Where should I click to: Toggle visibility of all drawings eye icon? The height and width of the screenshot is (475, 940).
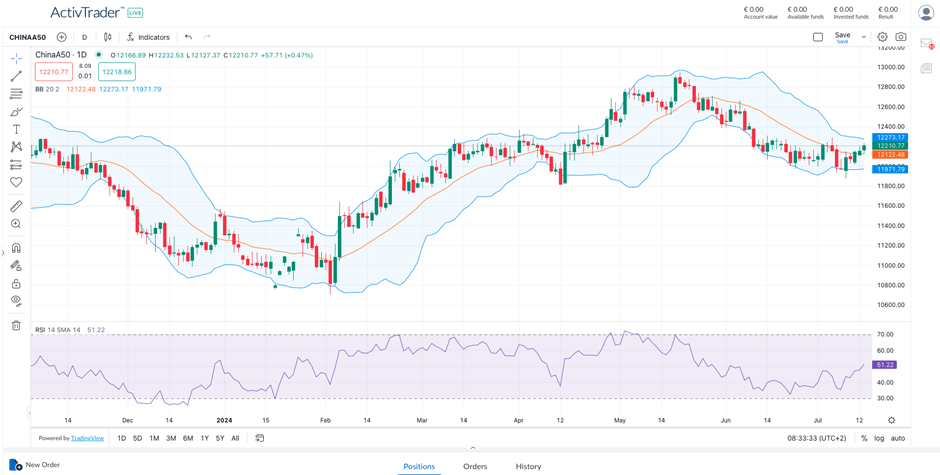coord(16,300)
